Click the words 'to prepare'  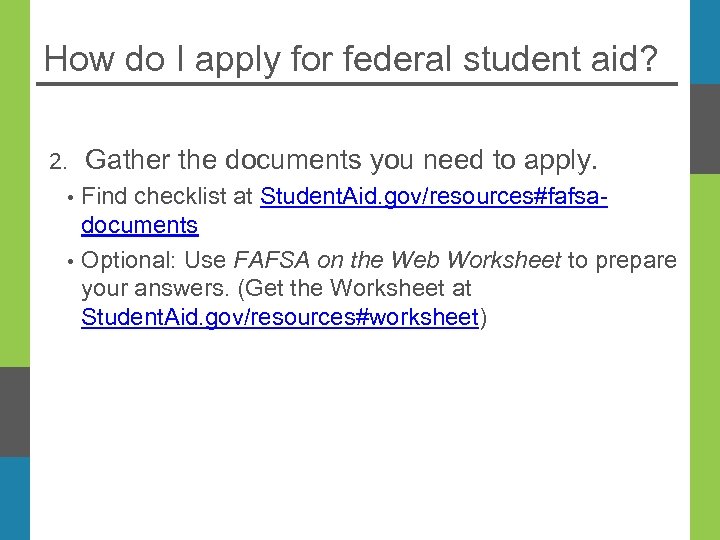click(622, 261)
